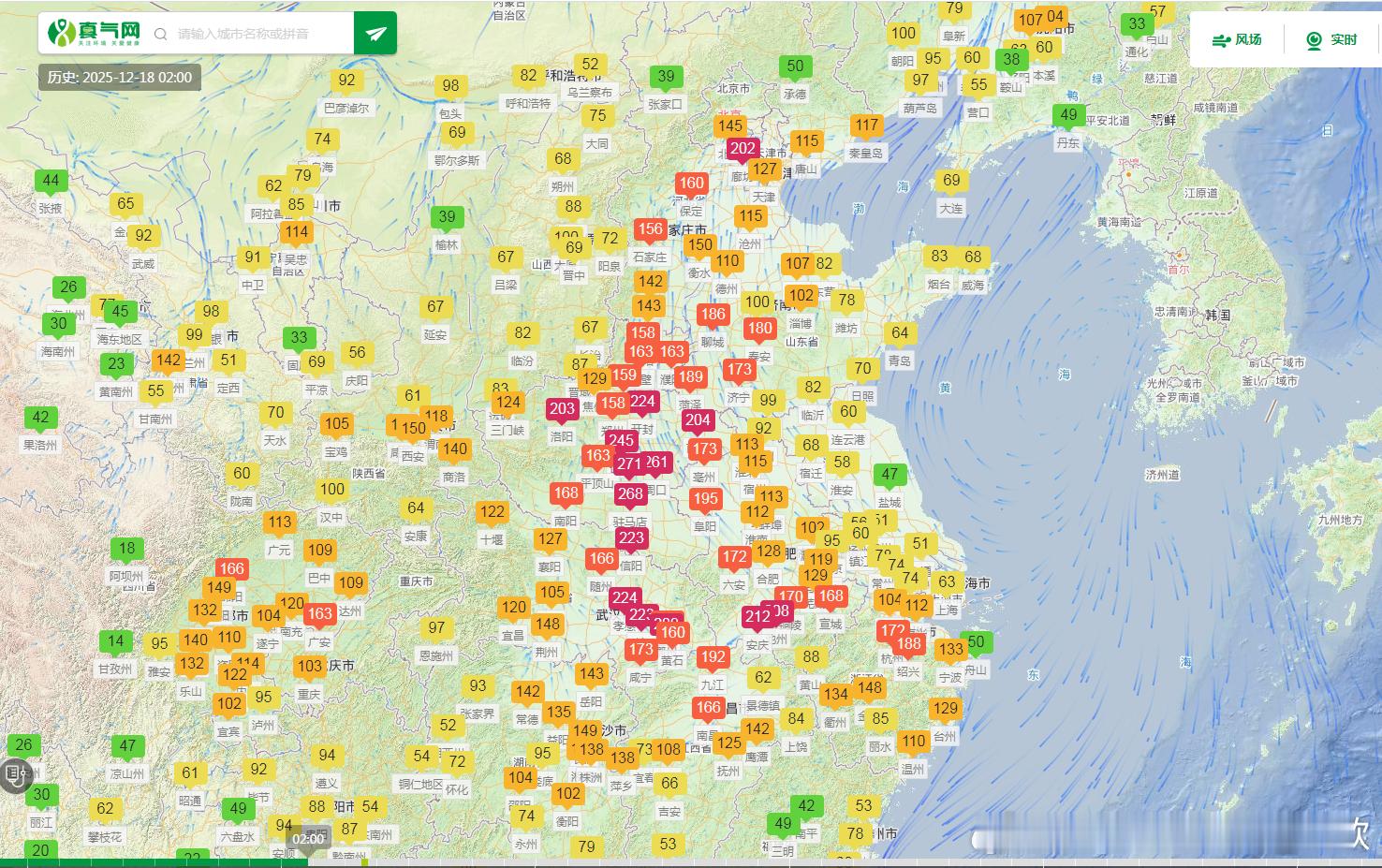
Task: Open the 160 marker for 保定
Action: (x=692, y=184)
